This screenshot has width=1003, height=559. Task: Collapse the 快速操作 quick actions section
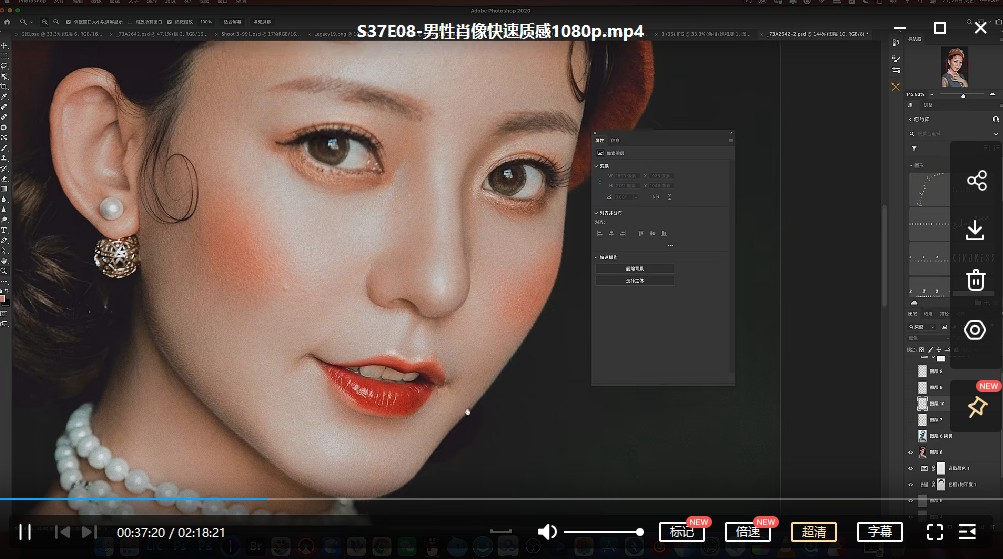point(597,257)
